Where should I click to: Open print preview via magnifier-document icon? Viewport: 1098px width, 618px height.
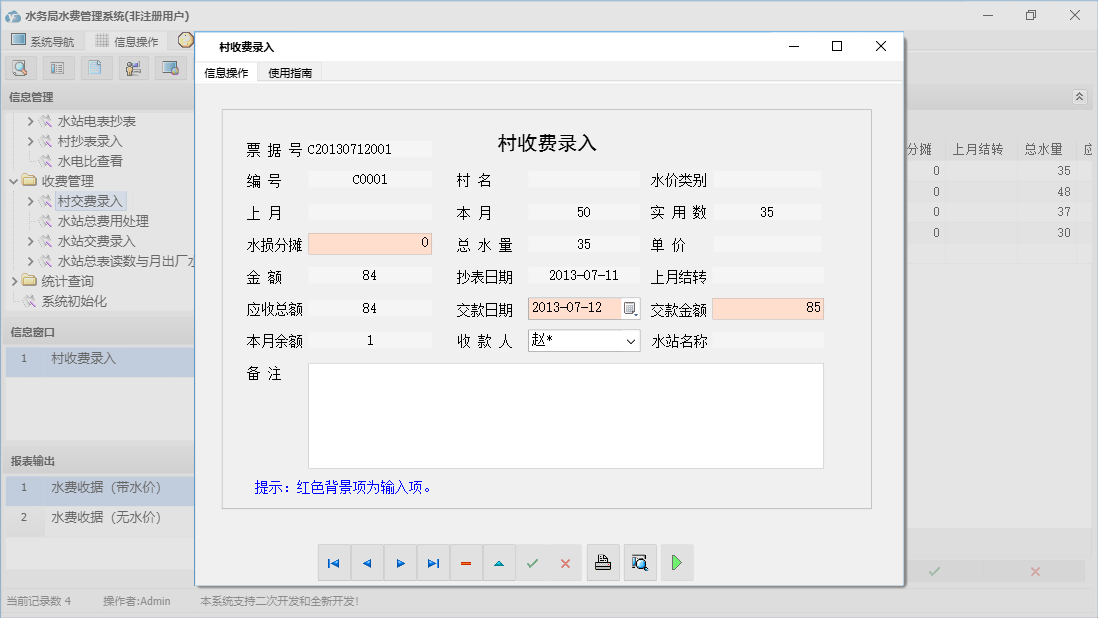(x=640, y=562)
